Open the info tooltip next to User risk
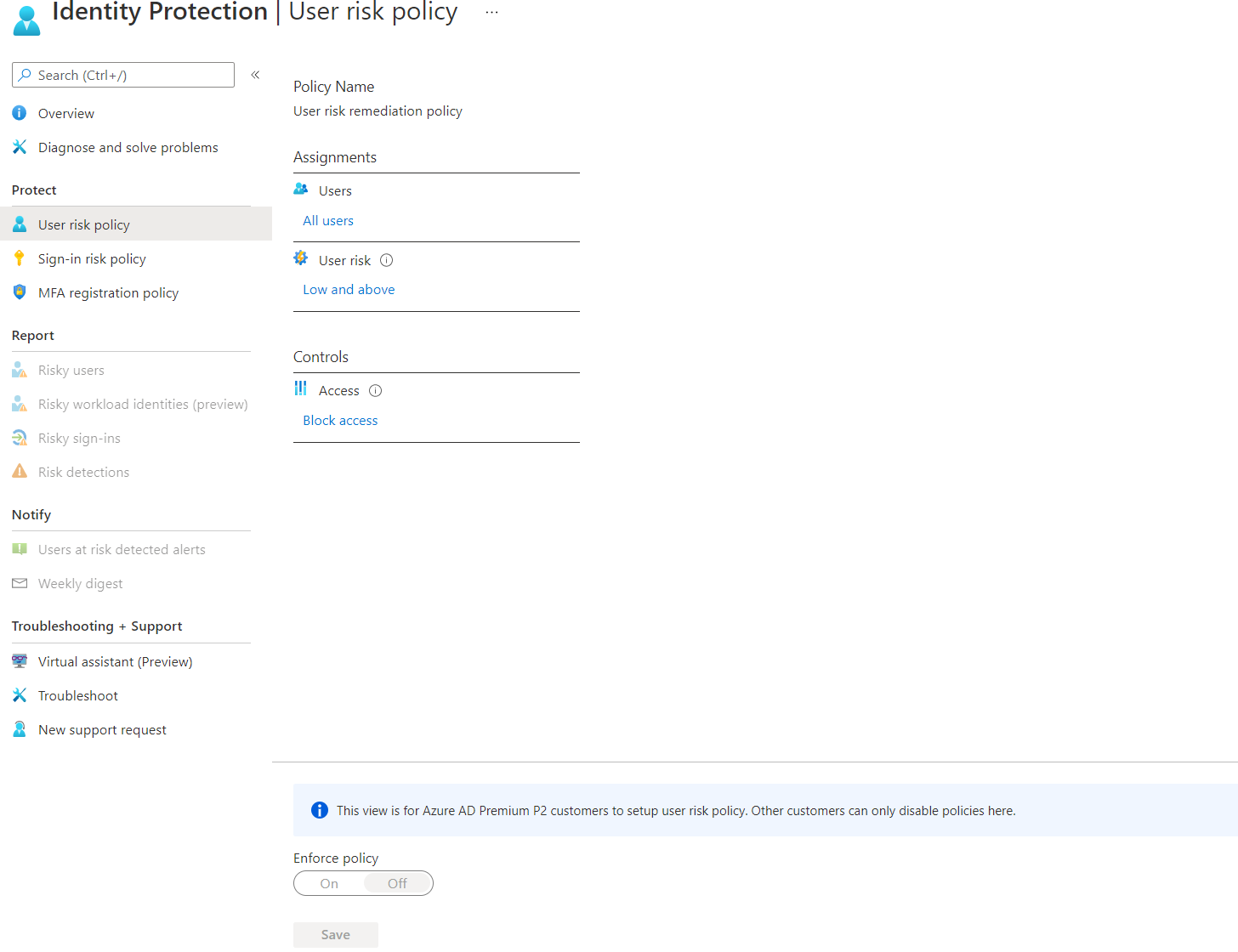The width and height of the screenshot is (1238, 952). click(x=386, y=260)
